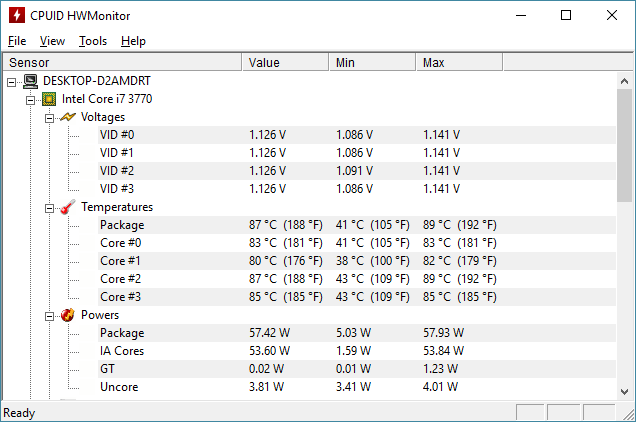
Task: Click the scrollbar down arrow
Action: click(x=624, y=392)
